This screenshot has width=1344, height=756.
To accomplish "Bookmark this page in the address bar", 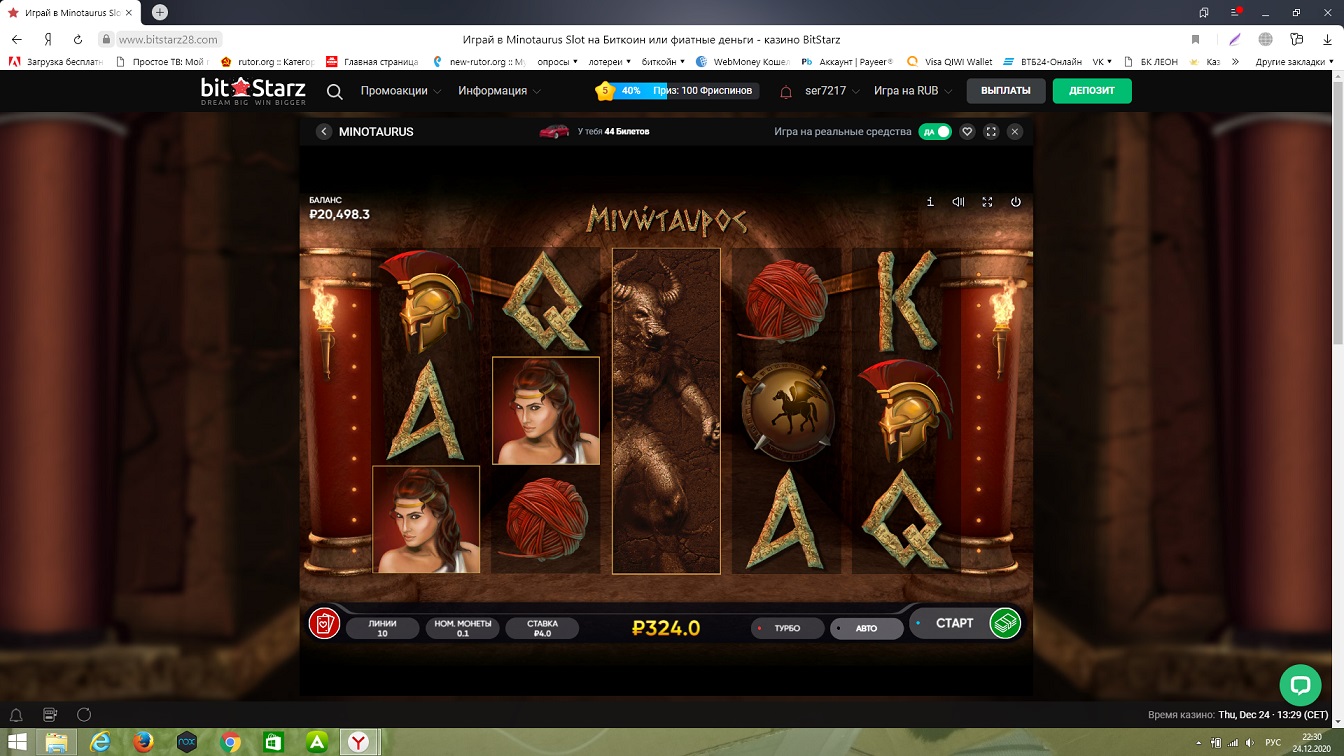I will pos(1195,39).
